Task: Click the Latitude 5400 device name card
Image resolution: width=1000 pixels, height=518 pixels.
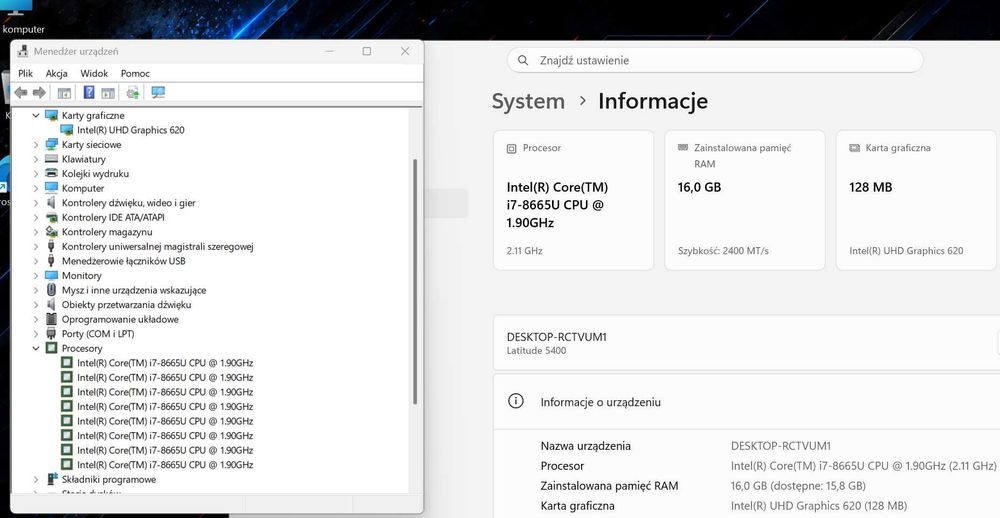Action: pos(746,343)
